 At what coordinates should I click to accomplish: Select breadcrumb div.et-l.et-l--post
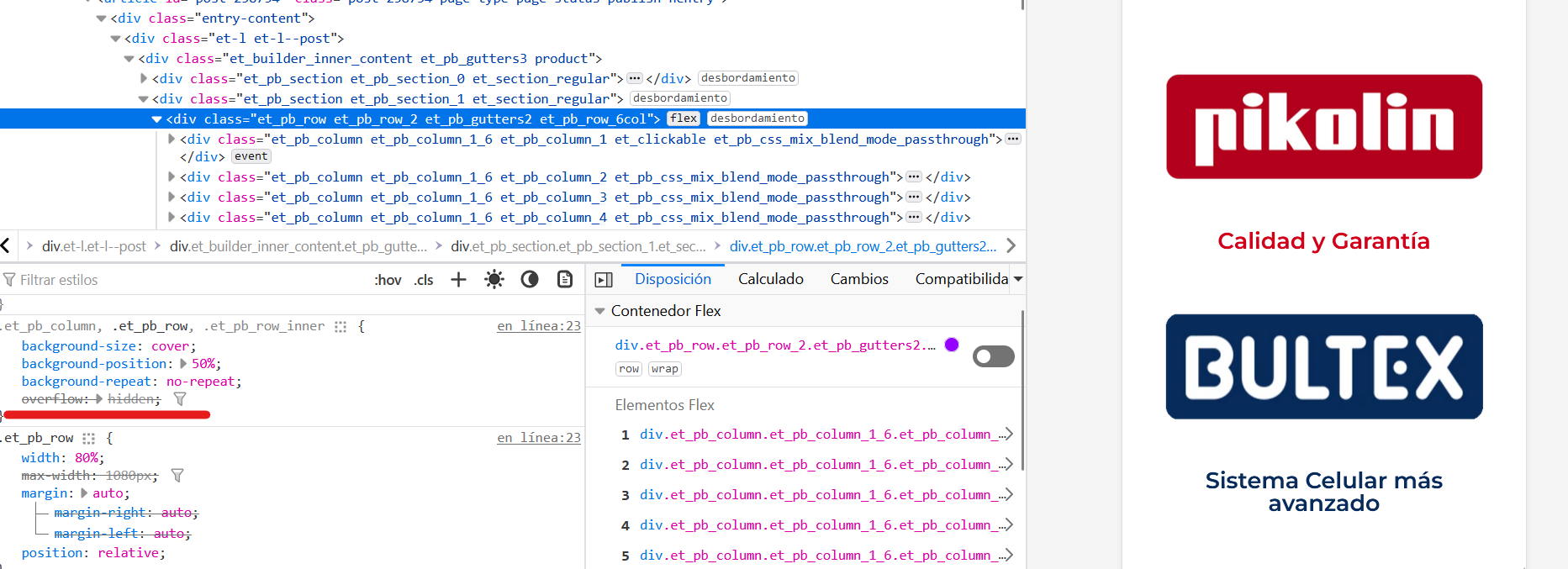coord(93,246)
